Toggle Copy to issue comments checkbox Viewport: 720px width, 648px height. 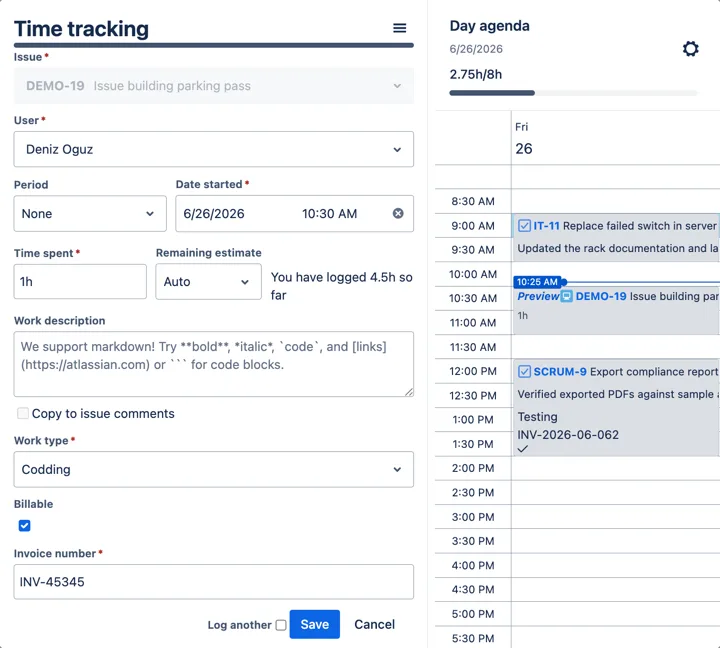(x=22, y=413)
